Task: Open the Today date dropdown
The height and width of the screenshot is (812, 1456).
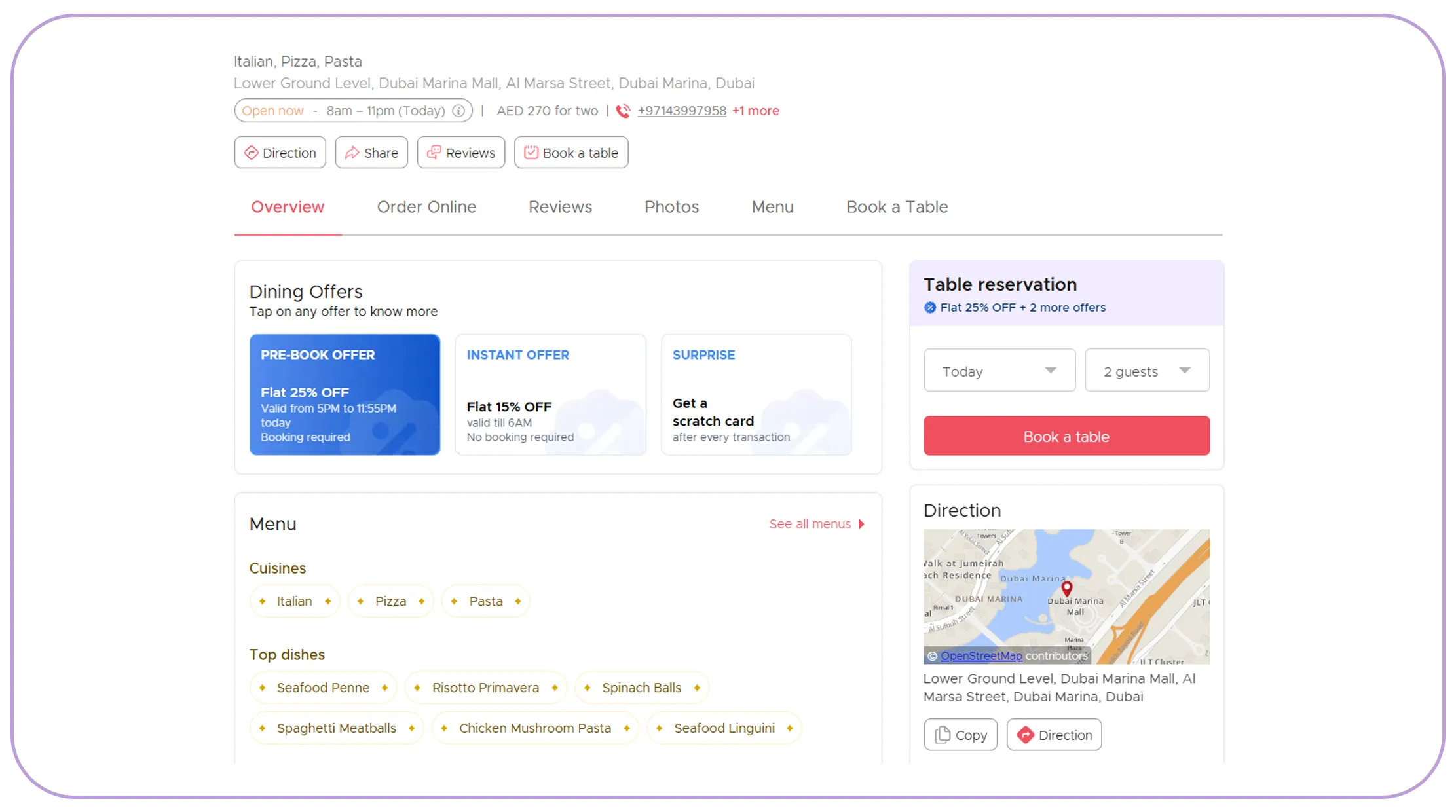Action: (x=999, y=371)
